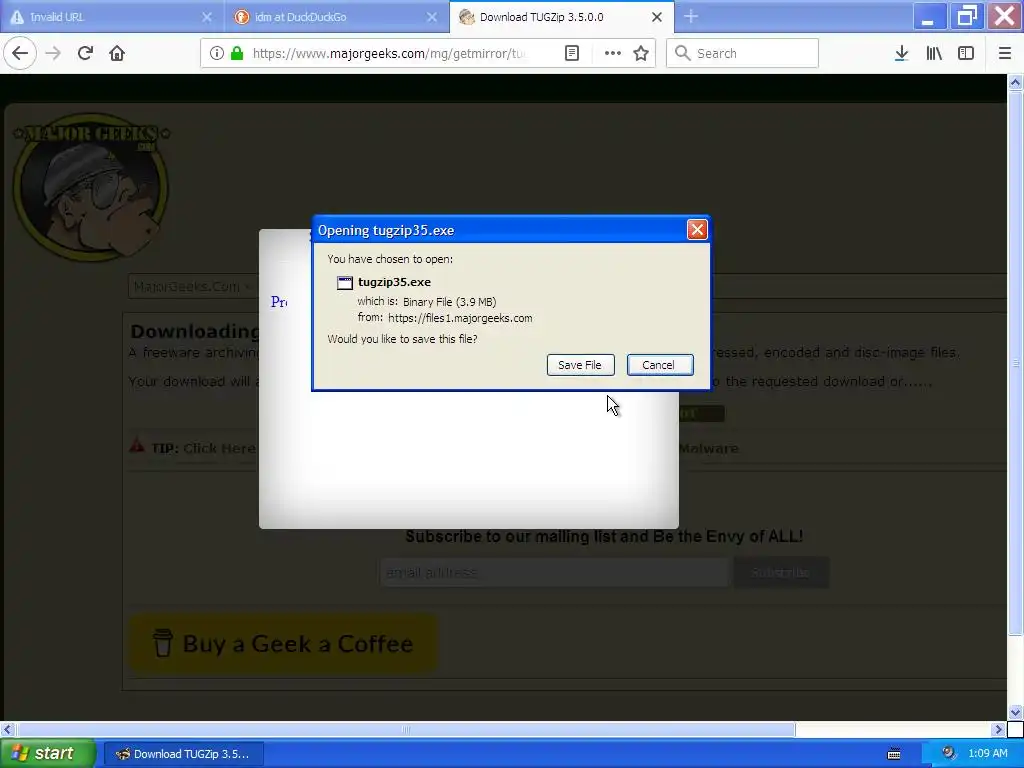Click the email address subscribe field

pos(554,573)
